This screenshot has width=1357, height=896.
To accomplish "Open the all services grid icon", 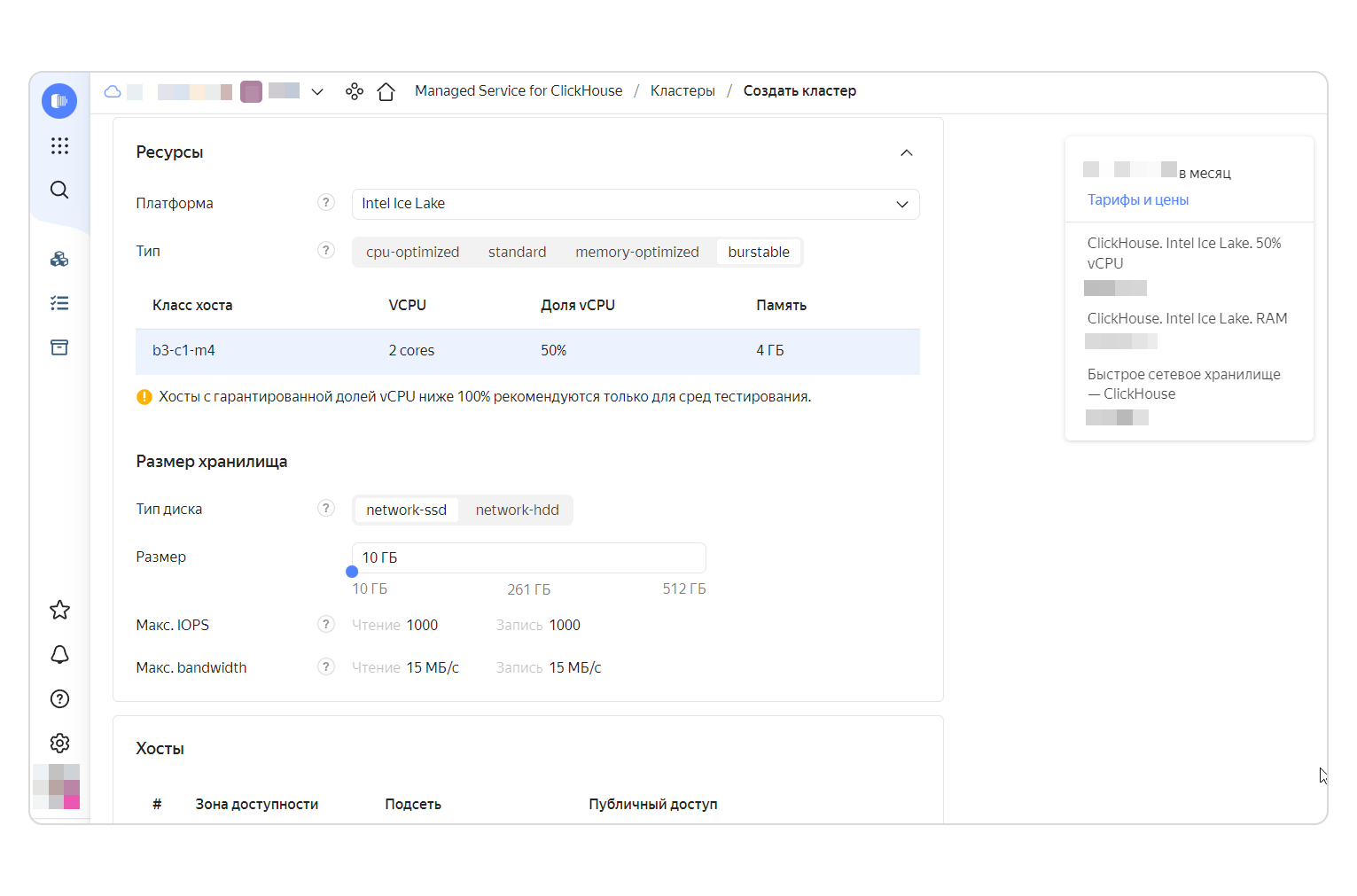I will click(59, 146).
